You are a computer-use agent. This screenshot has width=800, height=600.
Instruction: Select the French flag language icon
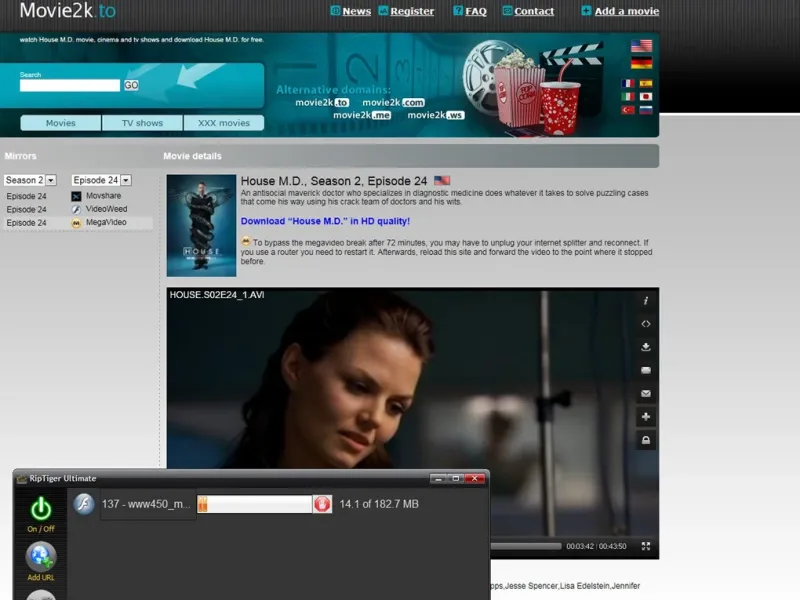pyautogui.click(x=628, y=83)
